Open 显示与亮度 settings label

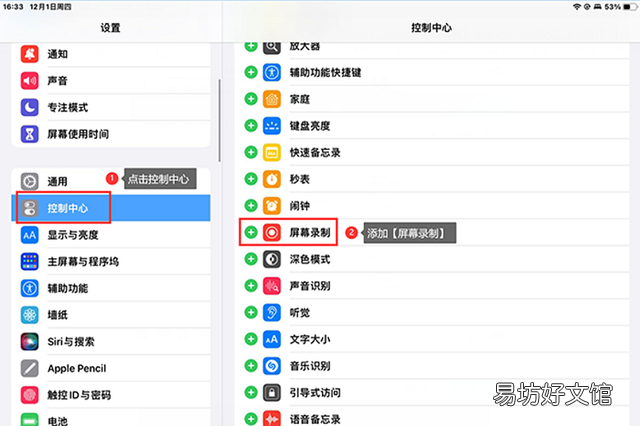point(73,235)
